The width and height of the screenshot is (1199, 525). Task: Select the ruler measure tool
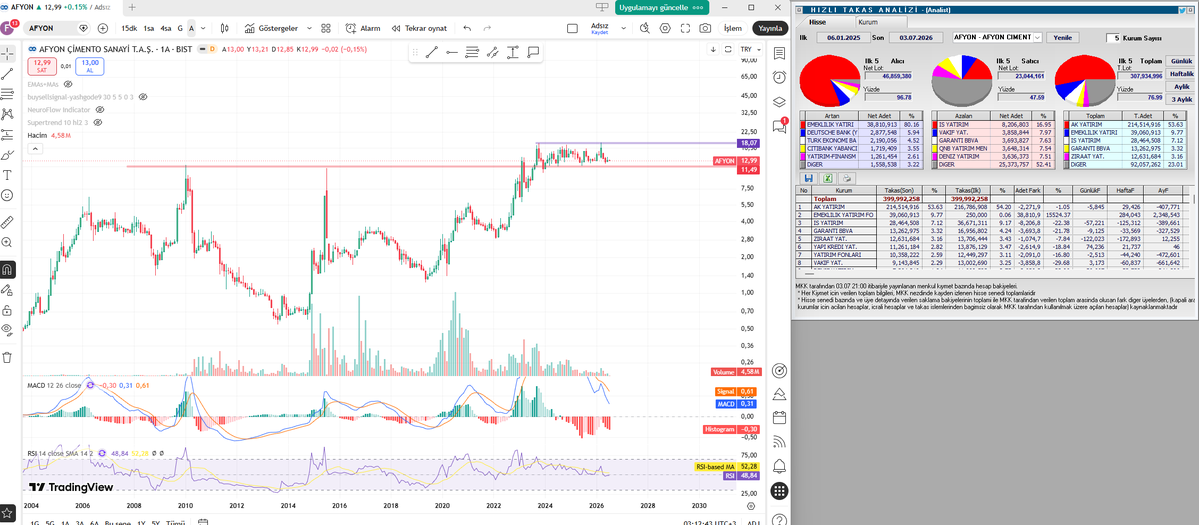tap(8, 222)
